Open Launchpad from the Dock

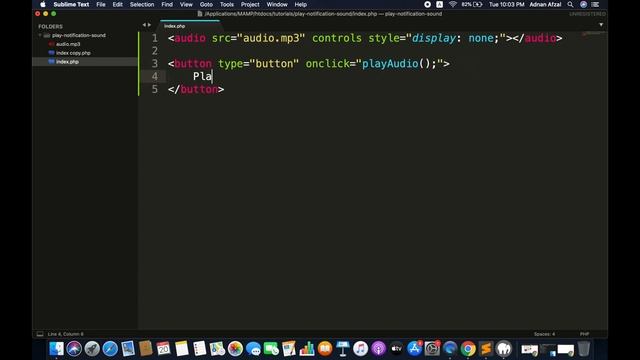coord(92,349)
